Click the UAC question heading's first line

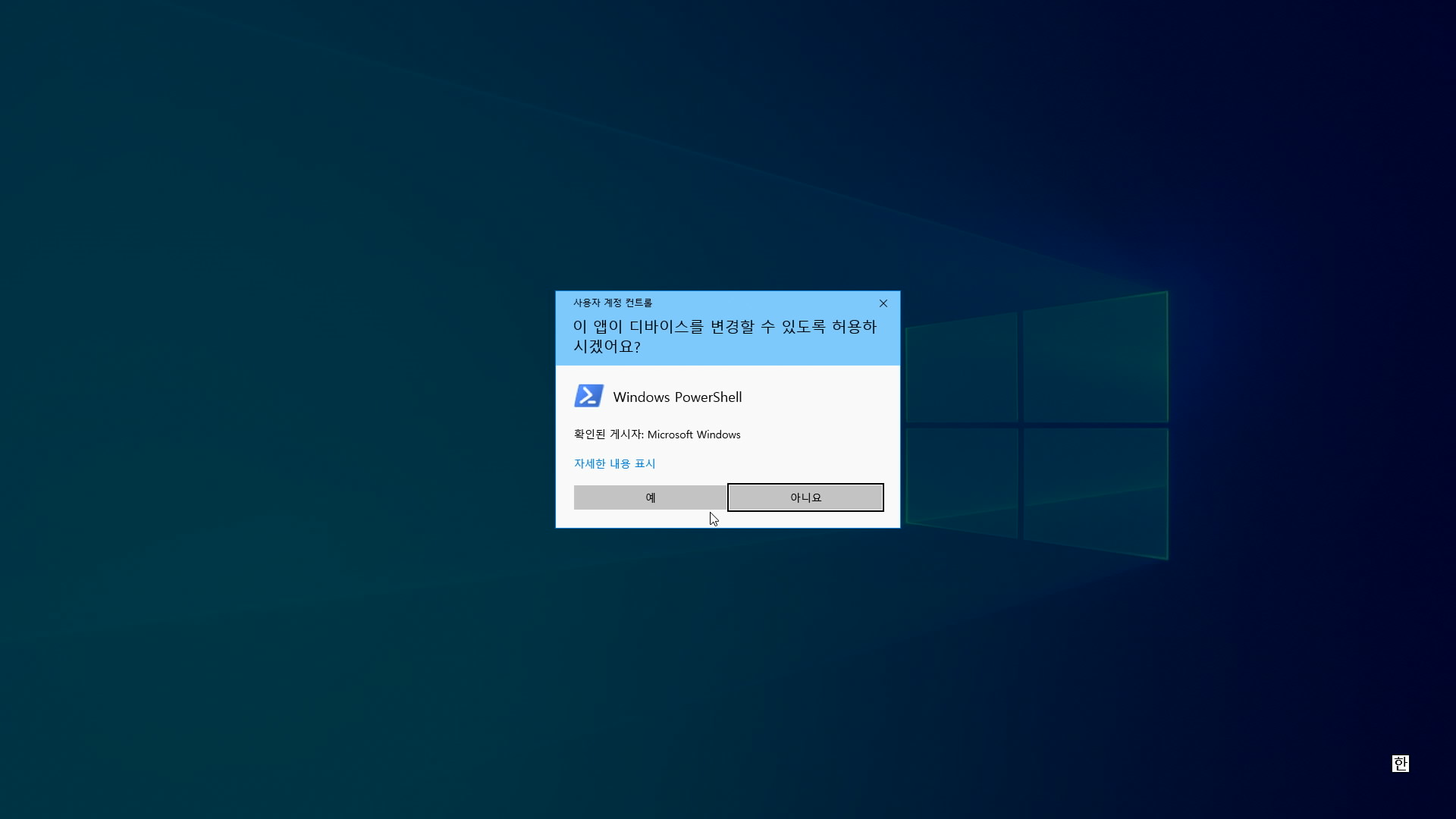point(724,327)
